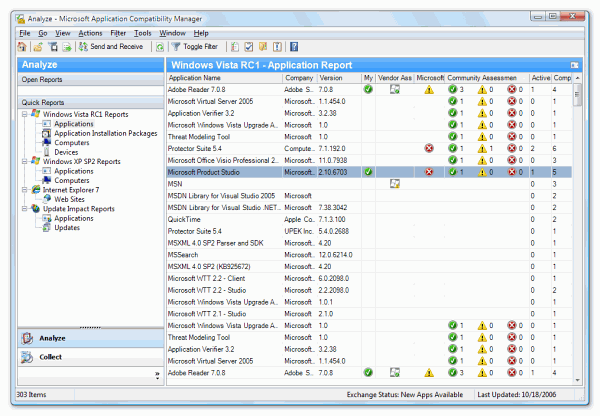
Task: Click the MSN row vendor assessment icon
Action: [395, 184]
